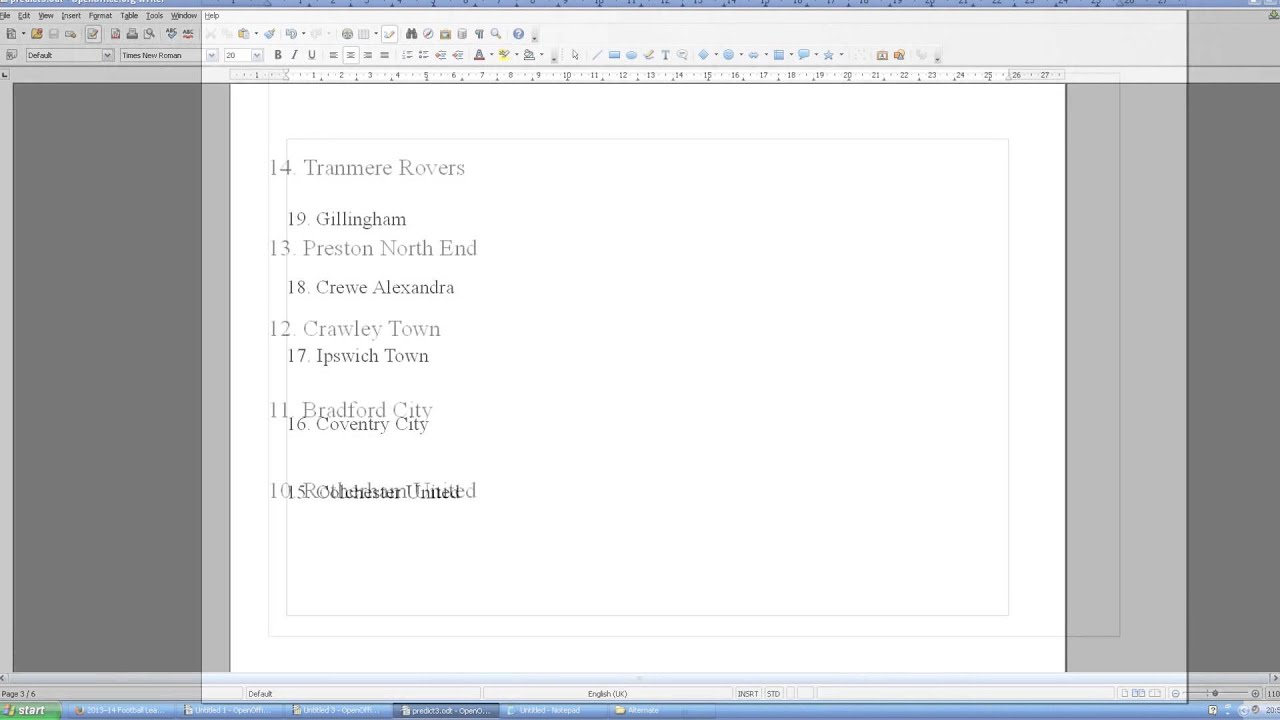Viewport: 1280px width, 720px height.
Task: Toggle Italic formatting
Action: point(294,55)
